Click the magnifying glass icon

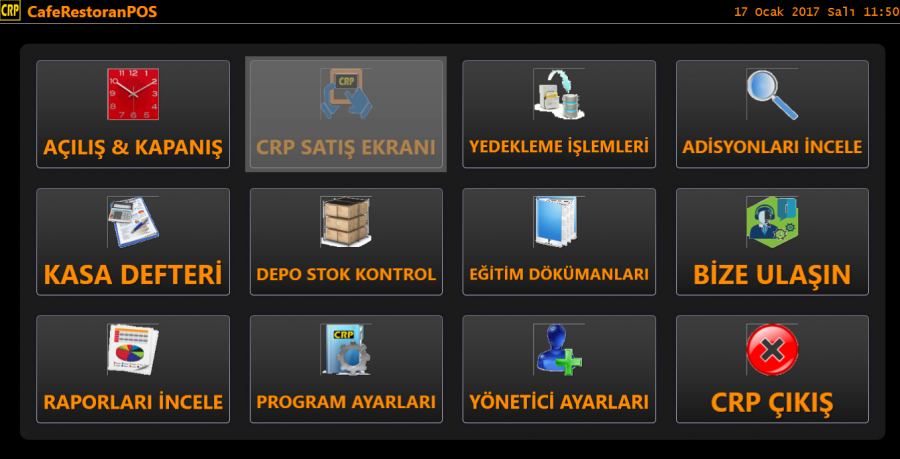point(772,94)
